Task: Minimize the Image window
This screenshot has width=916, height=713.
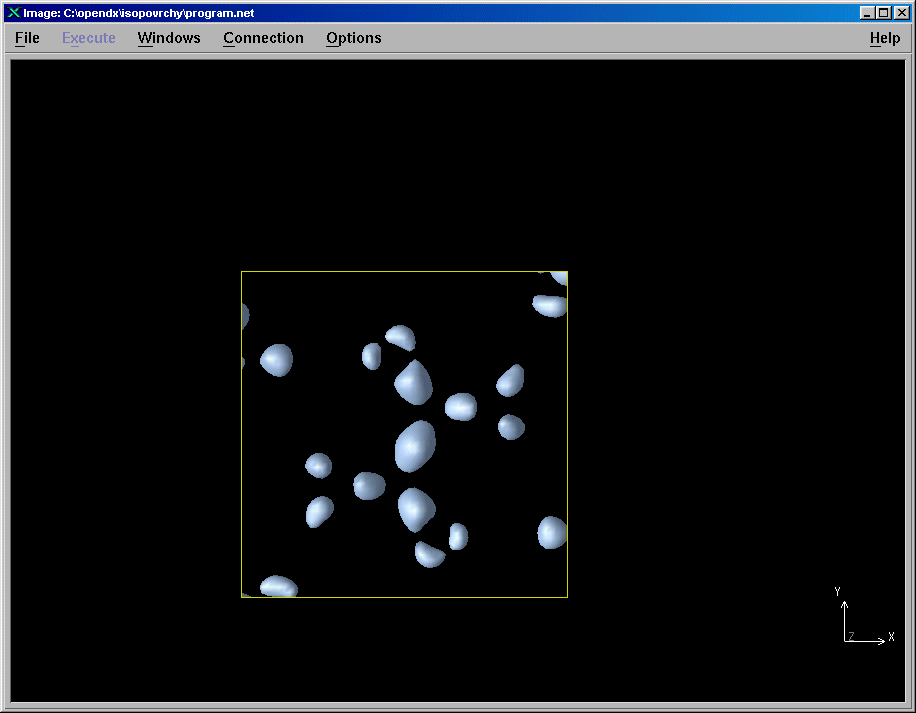Action: pyautogui.click(x=866, y=13)
